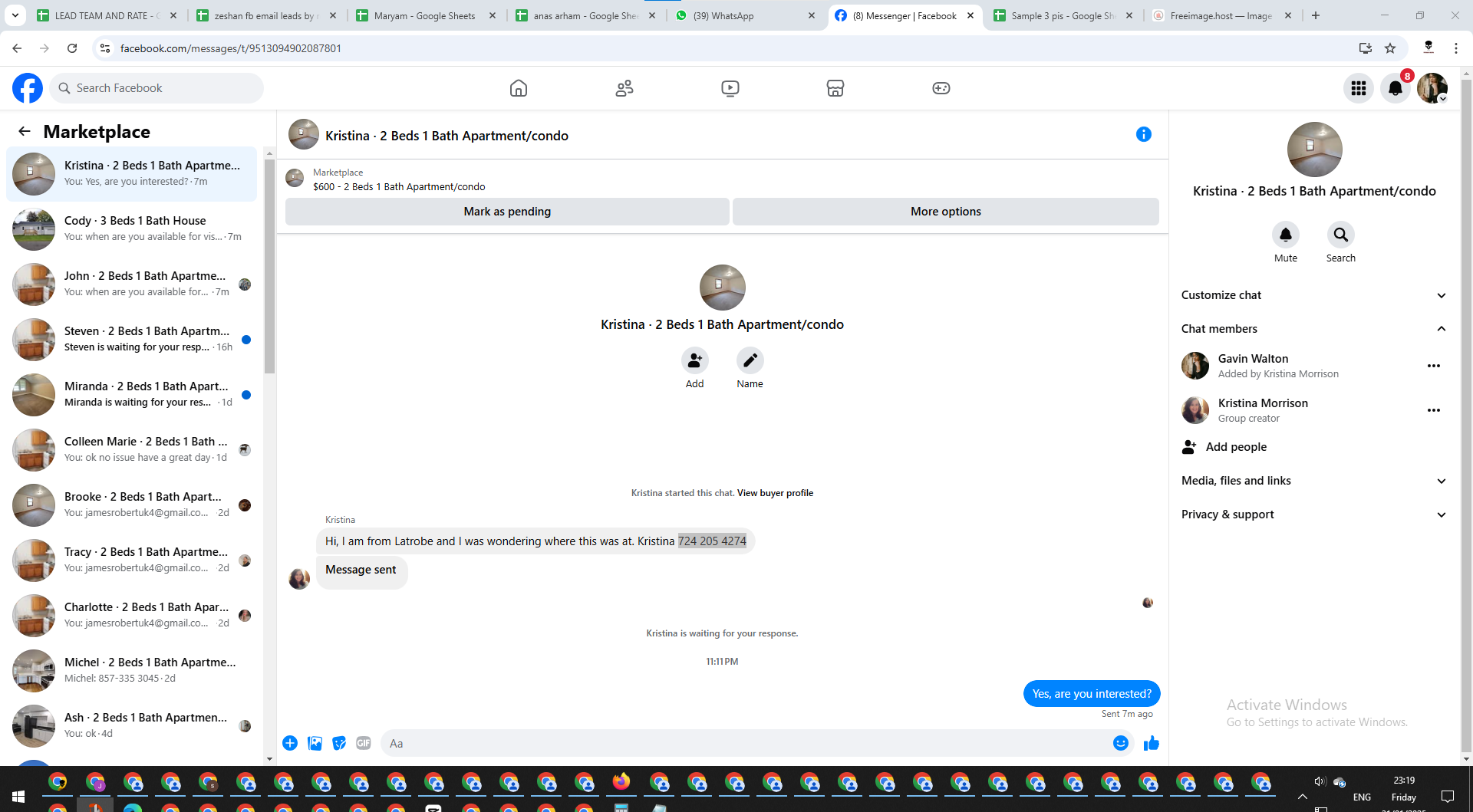Switch to zeshan fb email leads tab

[267, 15]
